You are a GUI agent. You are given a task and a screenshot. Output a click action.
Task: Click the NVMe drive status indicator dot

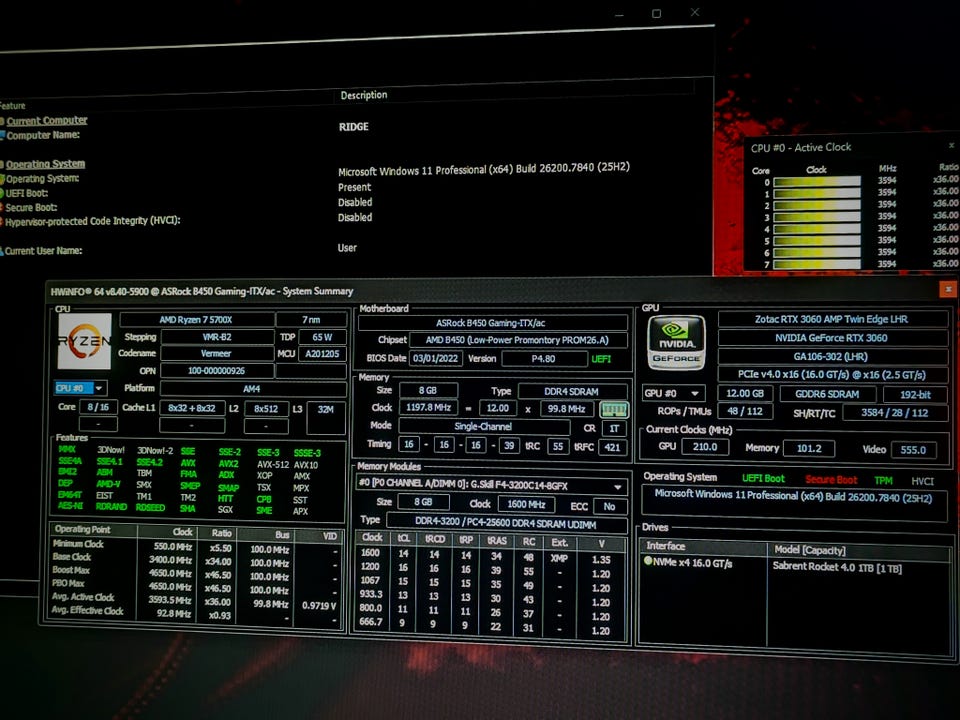648,560
